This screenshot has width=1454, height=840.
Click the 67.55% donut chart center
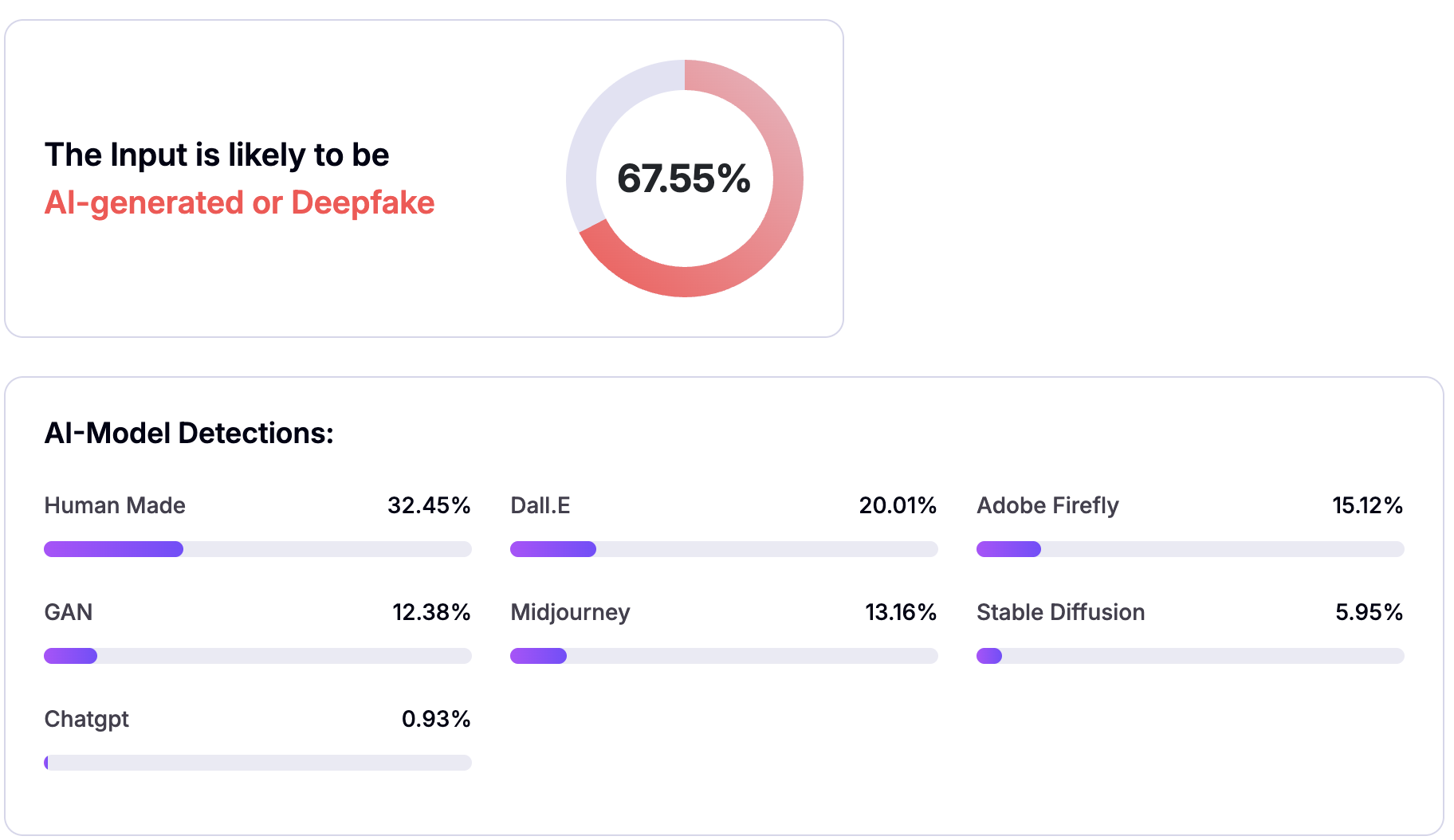[x=684, y=179]
